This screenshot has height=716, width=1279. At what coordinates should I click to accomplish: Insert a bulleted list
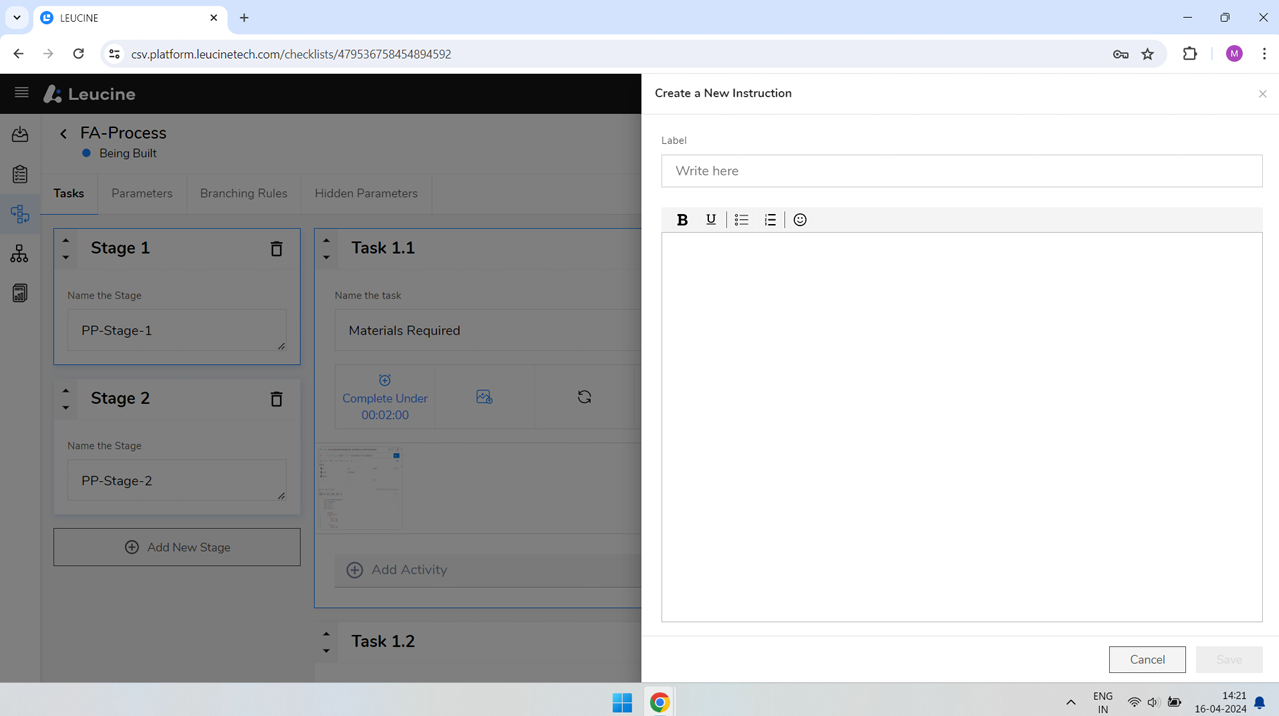741,220
